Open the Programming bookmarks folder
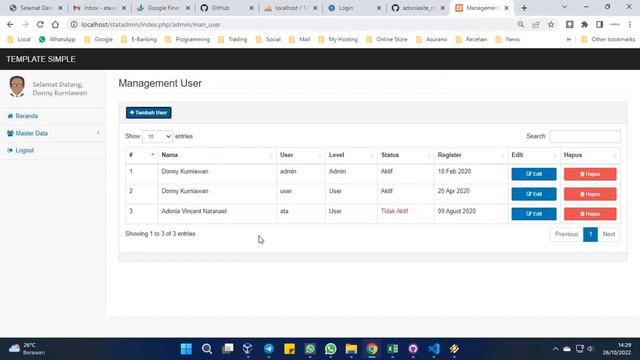Image resolution: width=640 pixels, height=360 pixels. [x=188, y=39]
